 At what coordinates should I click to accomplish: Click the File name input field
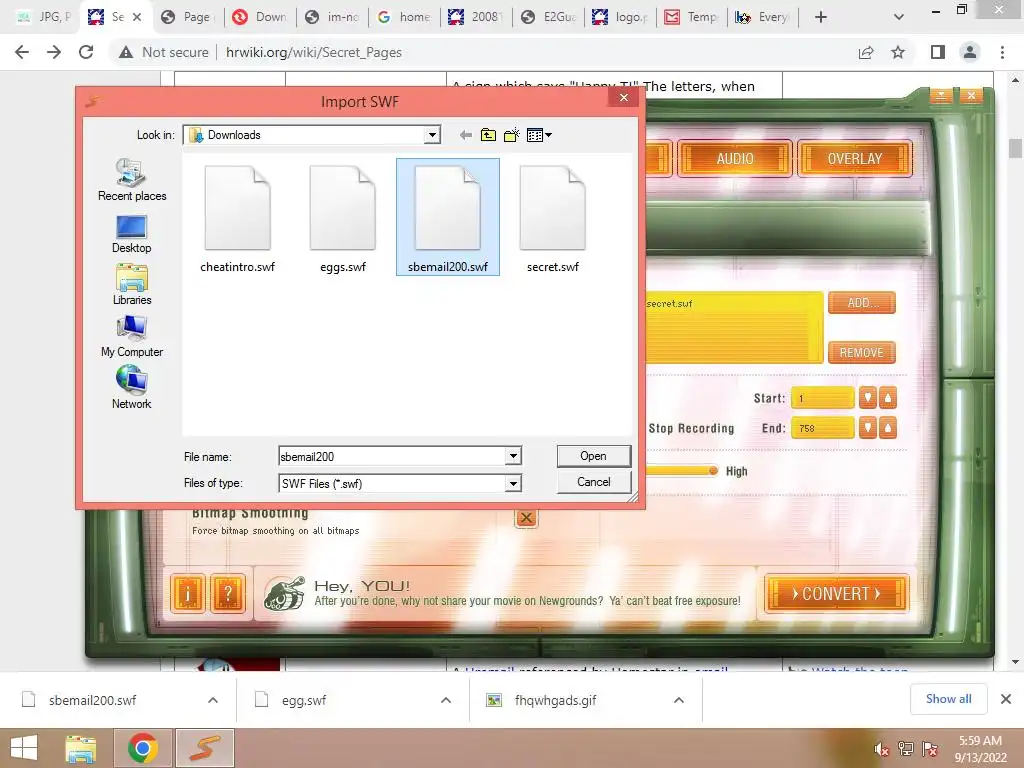pyautogui.click(x=392, y=456)
